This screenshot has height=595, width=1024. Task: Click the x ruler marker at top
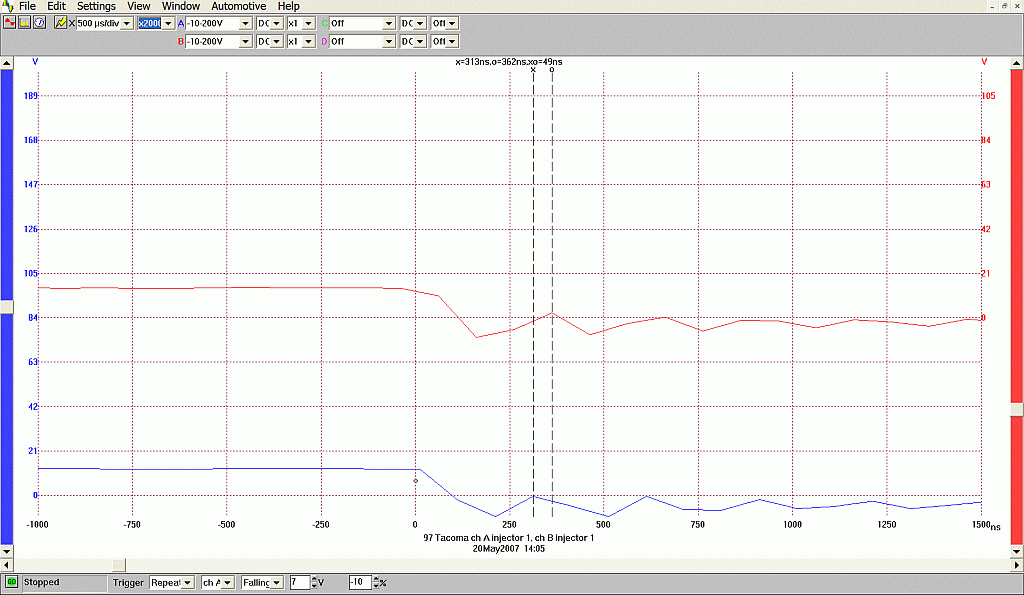[x=533, y=70]
